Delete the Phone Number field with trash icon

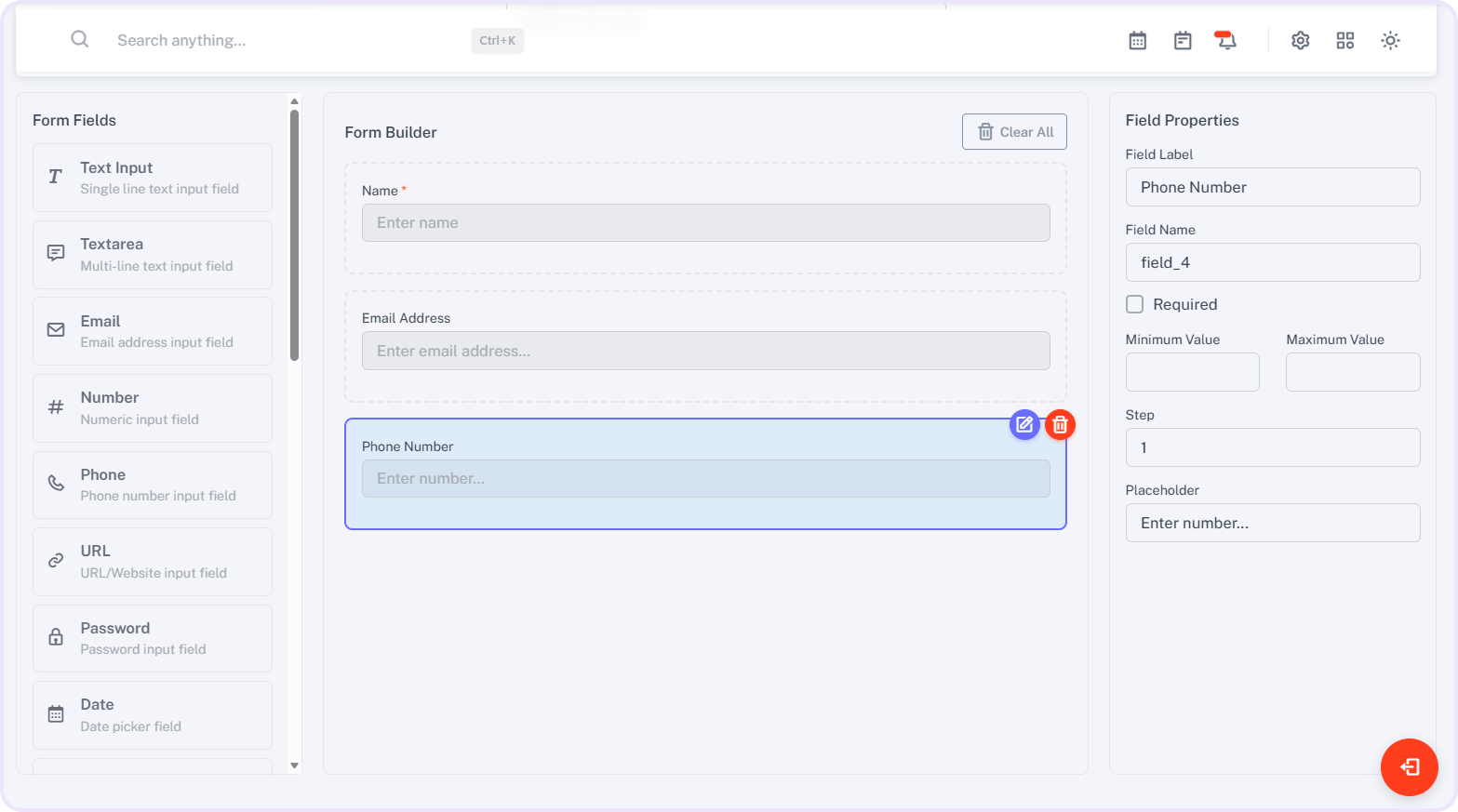click(x=1060, y=425)
